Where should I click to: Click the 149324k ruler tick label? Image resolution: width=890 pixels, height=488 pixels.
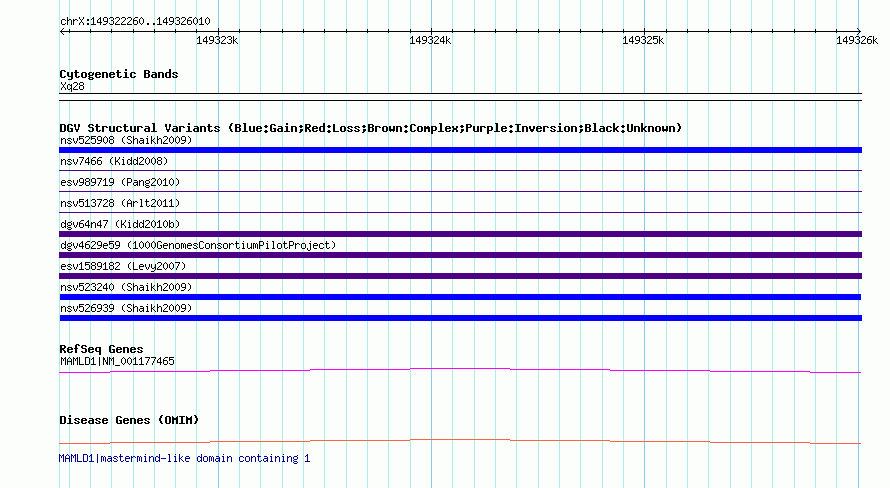tap(430, 40)
